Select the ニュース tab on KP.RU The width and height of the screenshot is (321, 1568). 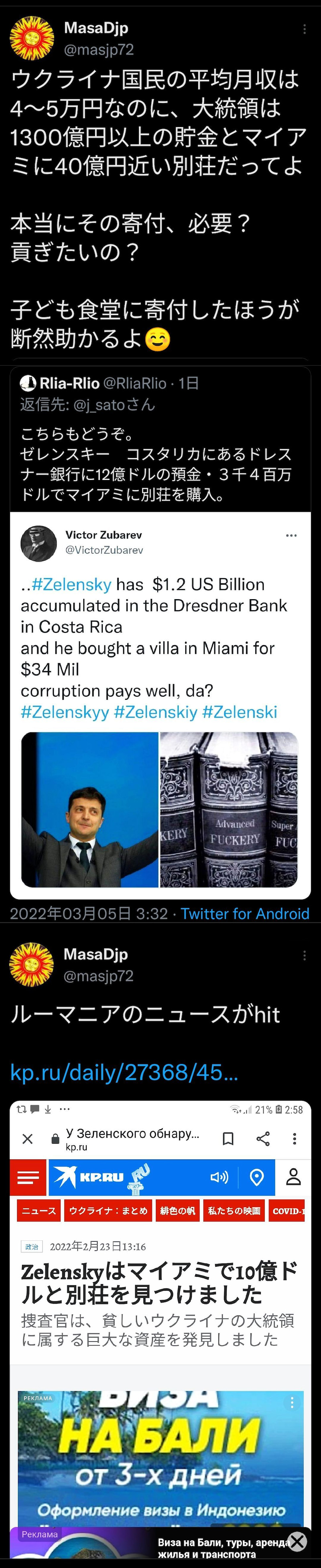[x=39, y=1211]
